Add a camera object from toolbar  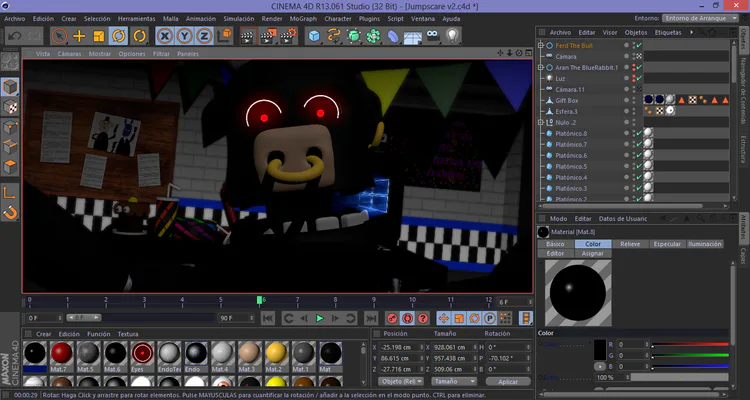tap(432, 36)
